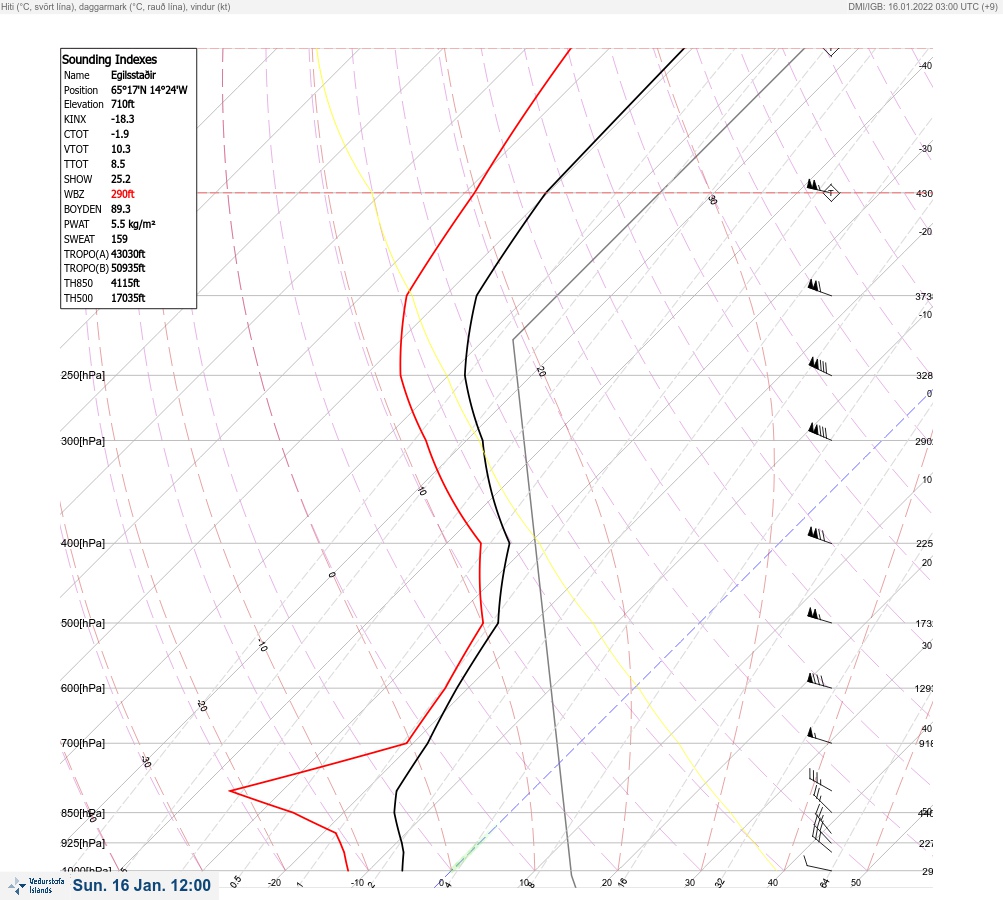The image size is (1003, 900).
Task: Click the lowest wind barb near chart bottom
Action: coord(817,864)
